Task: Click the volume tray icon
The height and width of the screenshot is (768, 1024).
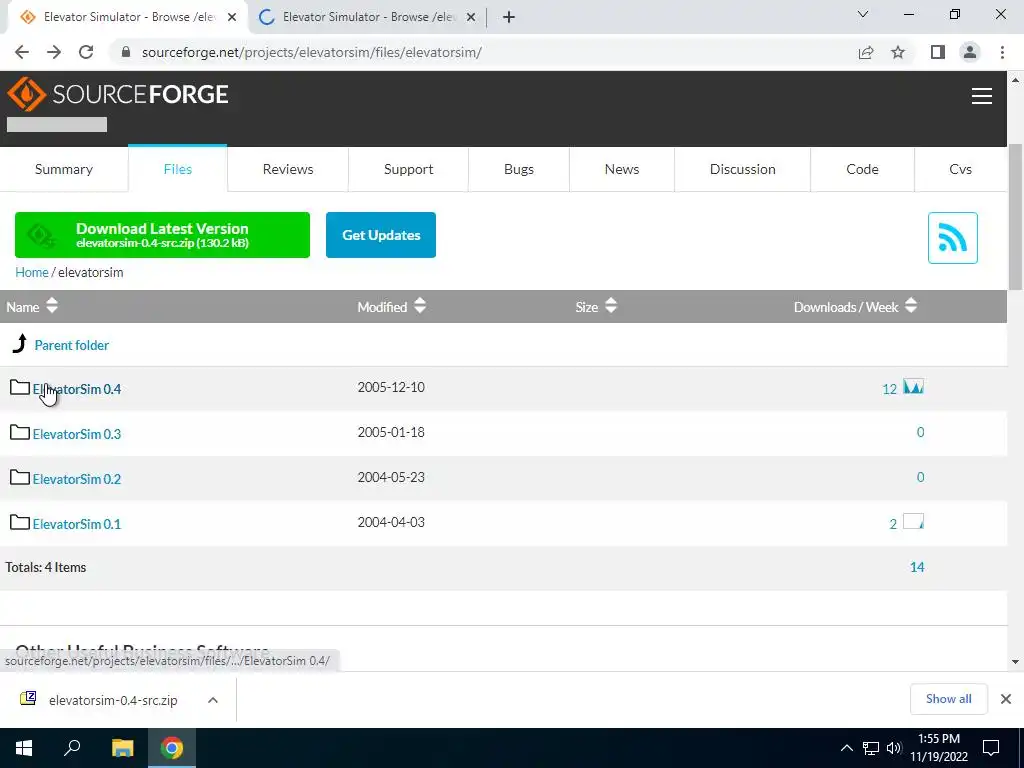Action: pos(894,748)
